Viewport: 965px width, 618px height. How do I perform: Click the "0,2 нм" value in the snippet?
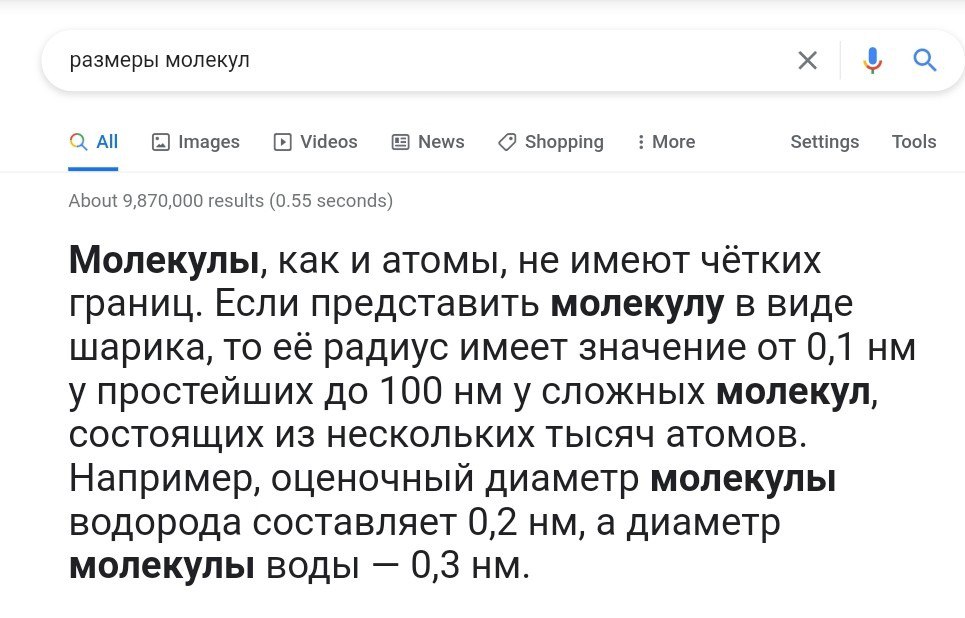coord(523,523)
